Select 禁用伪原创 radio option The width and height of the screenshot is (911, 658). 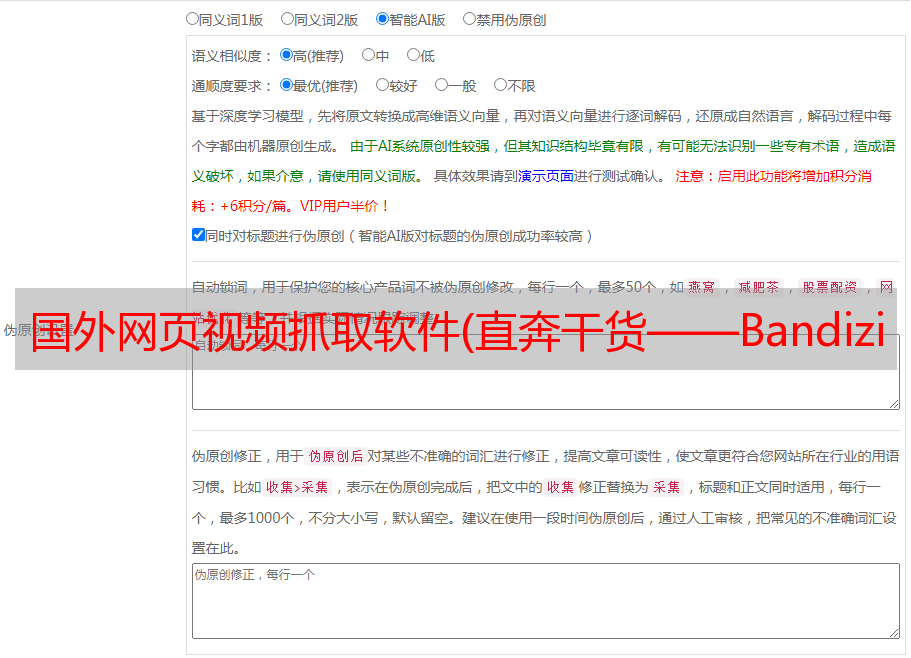tap(469, 19)
